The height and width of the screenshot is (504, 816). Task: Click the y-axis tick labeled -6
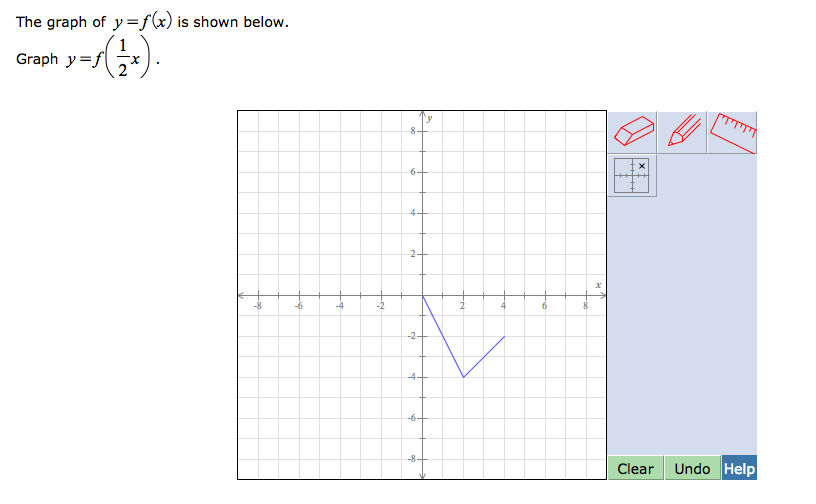pyautogui.click(x=422, y=418)
